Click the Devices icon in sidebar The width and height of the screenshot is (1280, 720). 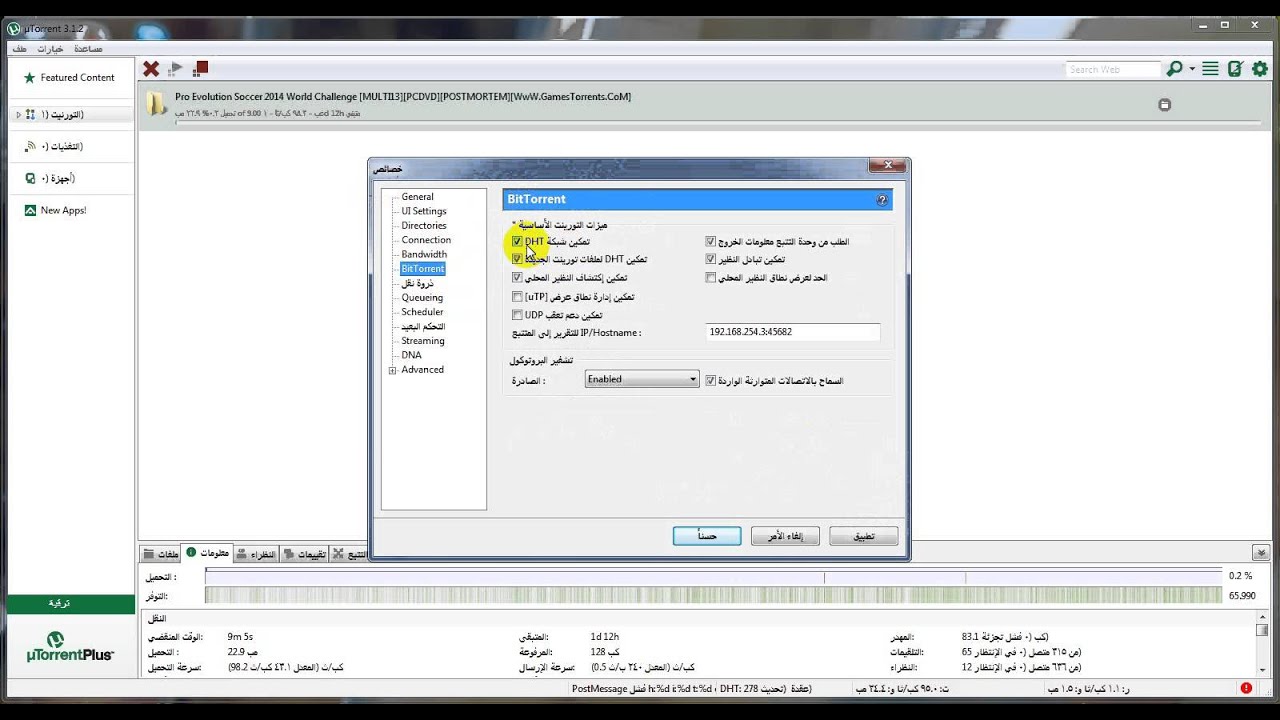31,178
